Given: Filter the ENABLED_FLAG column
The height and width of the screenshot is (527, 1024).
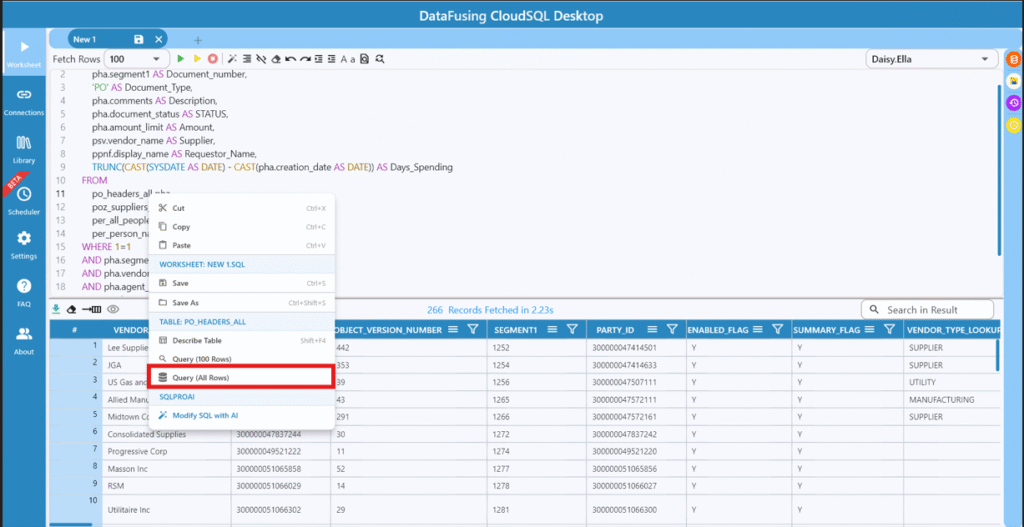Looking at the screenshot, I should point(777,330).
